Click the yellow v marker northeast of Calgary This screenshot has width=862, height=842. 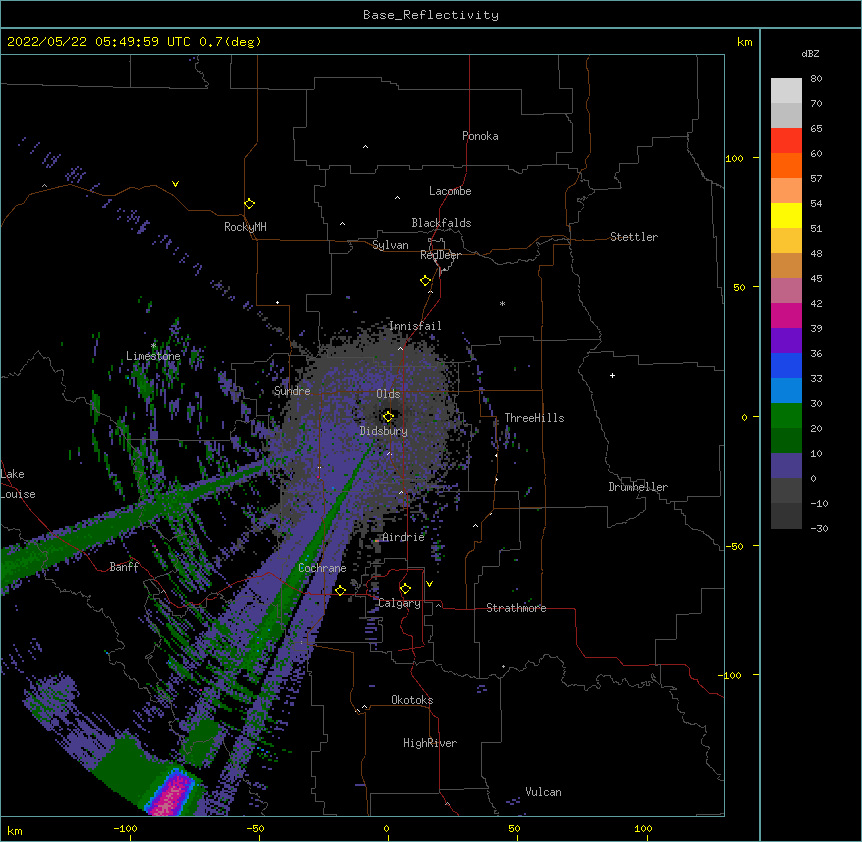tap(429, 584)
